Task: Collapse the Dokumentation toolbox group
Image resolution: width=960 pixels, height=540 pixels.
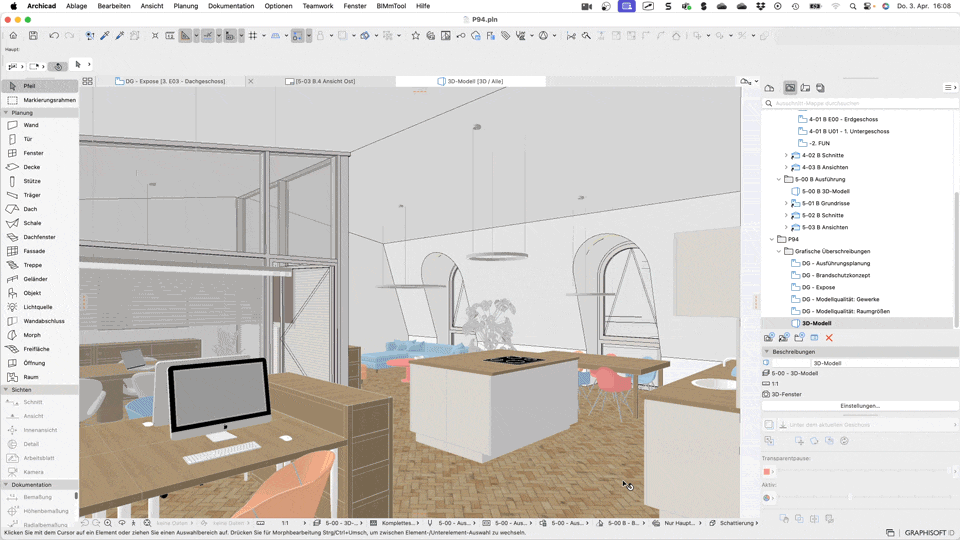Action: point(6,484)
